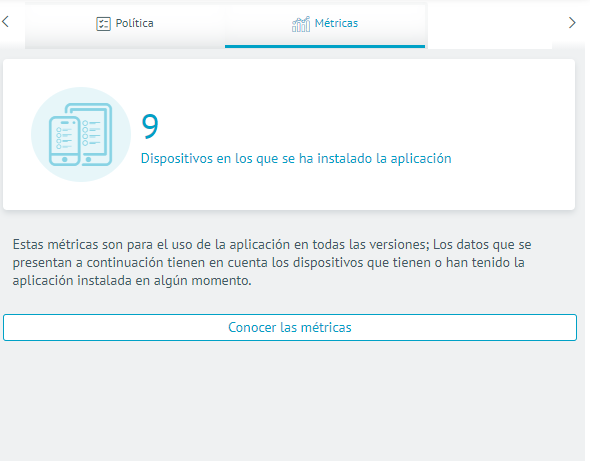Screen dimensions: 590x461
Task: Open the Dispositivos en los que se ha instalado link
Action: pyautogui.click(x=296, y=158)
